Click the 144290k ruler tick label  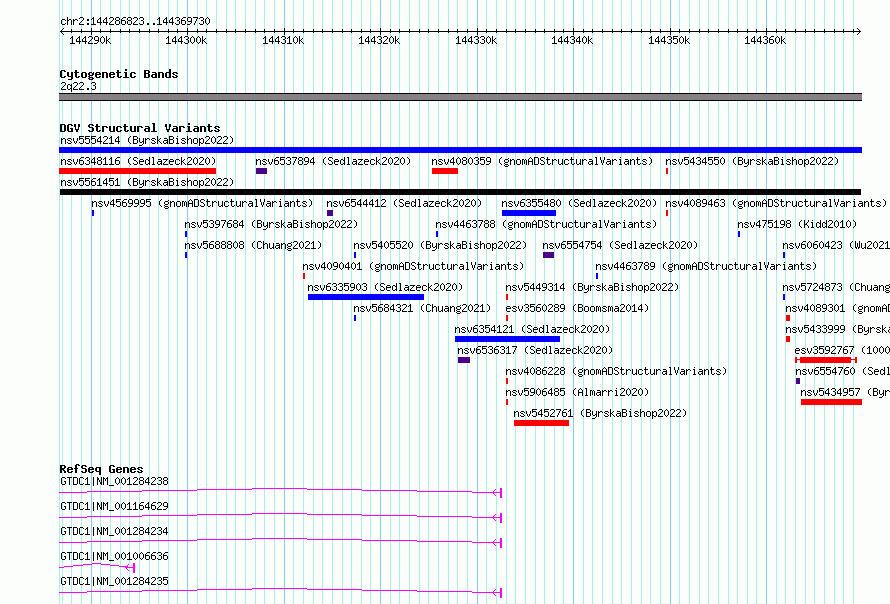(x=90, y=40)
